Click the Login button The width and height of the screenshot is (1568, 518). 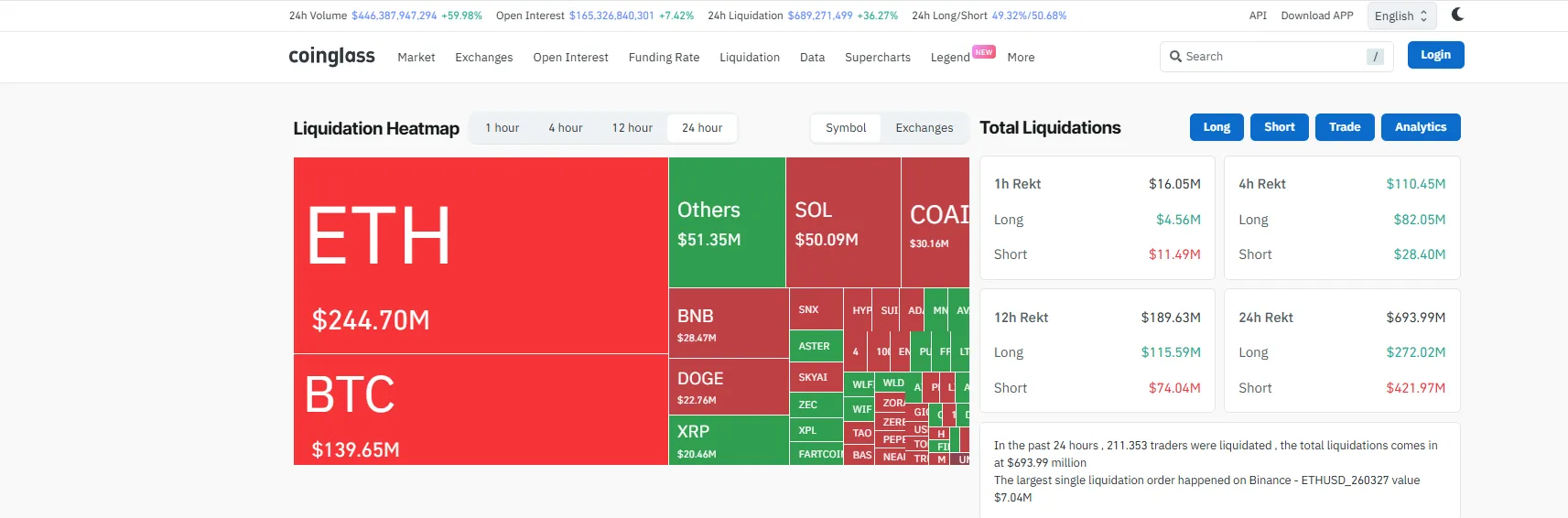tap(1434, 55)
